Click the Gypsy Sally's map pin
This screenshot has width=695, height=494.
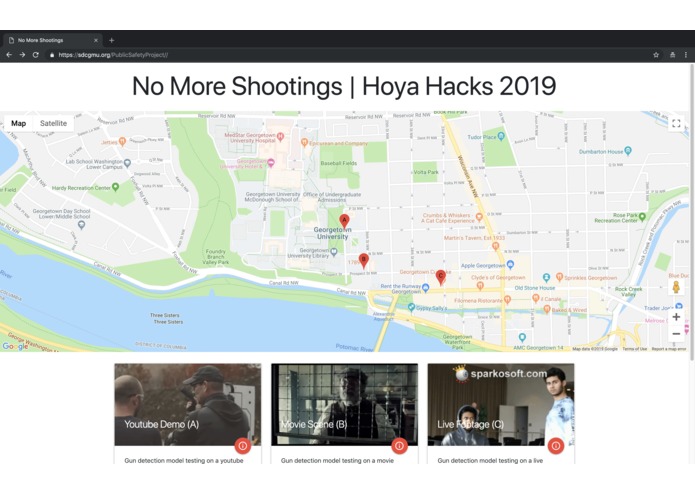[x=411, y=307]
